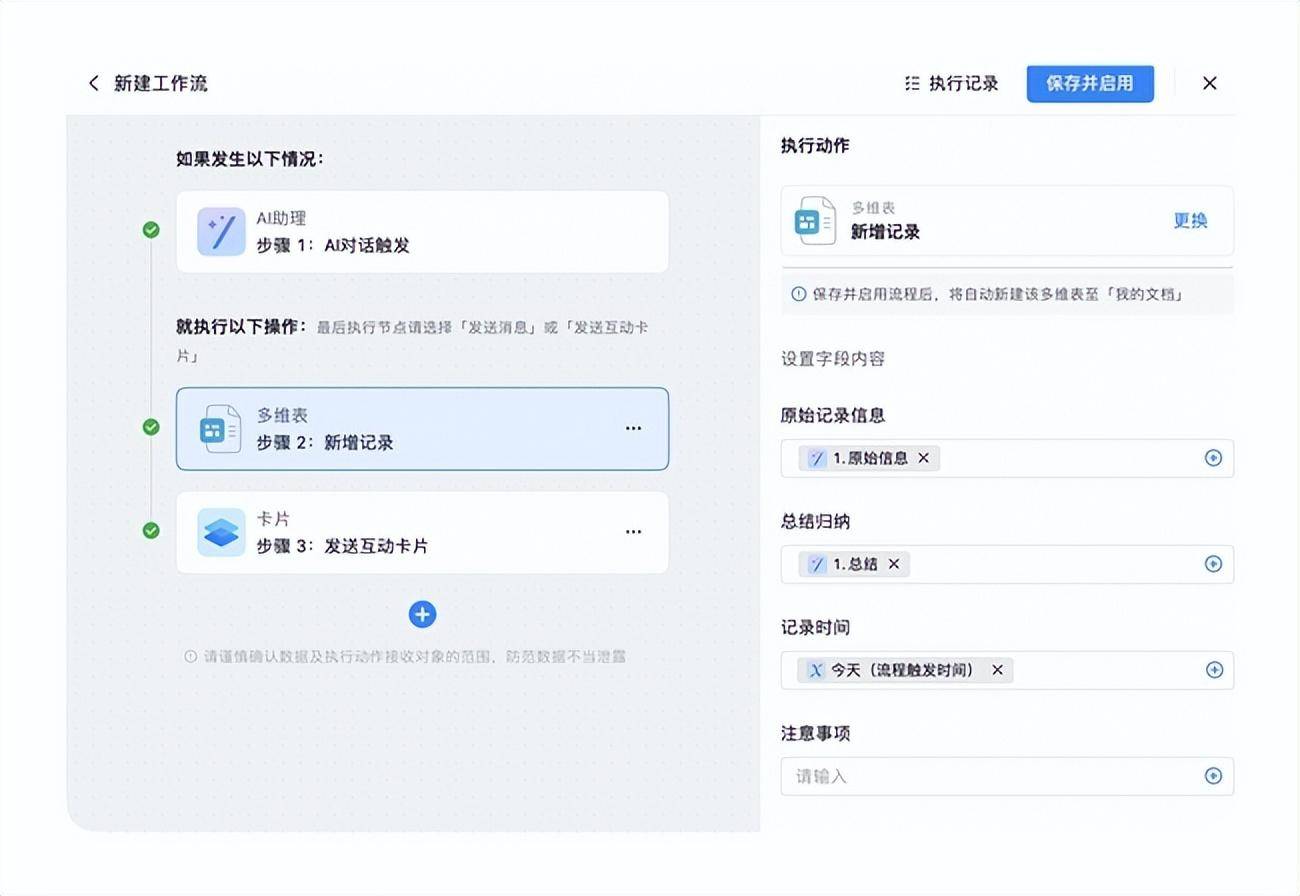Remove the 1.总结 tag
This screenshot has height=896, width=1300.
pyautogui.click(x=894, y=564)
